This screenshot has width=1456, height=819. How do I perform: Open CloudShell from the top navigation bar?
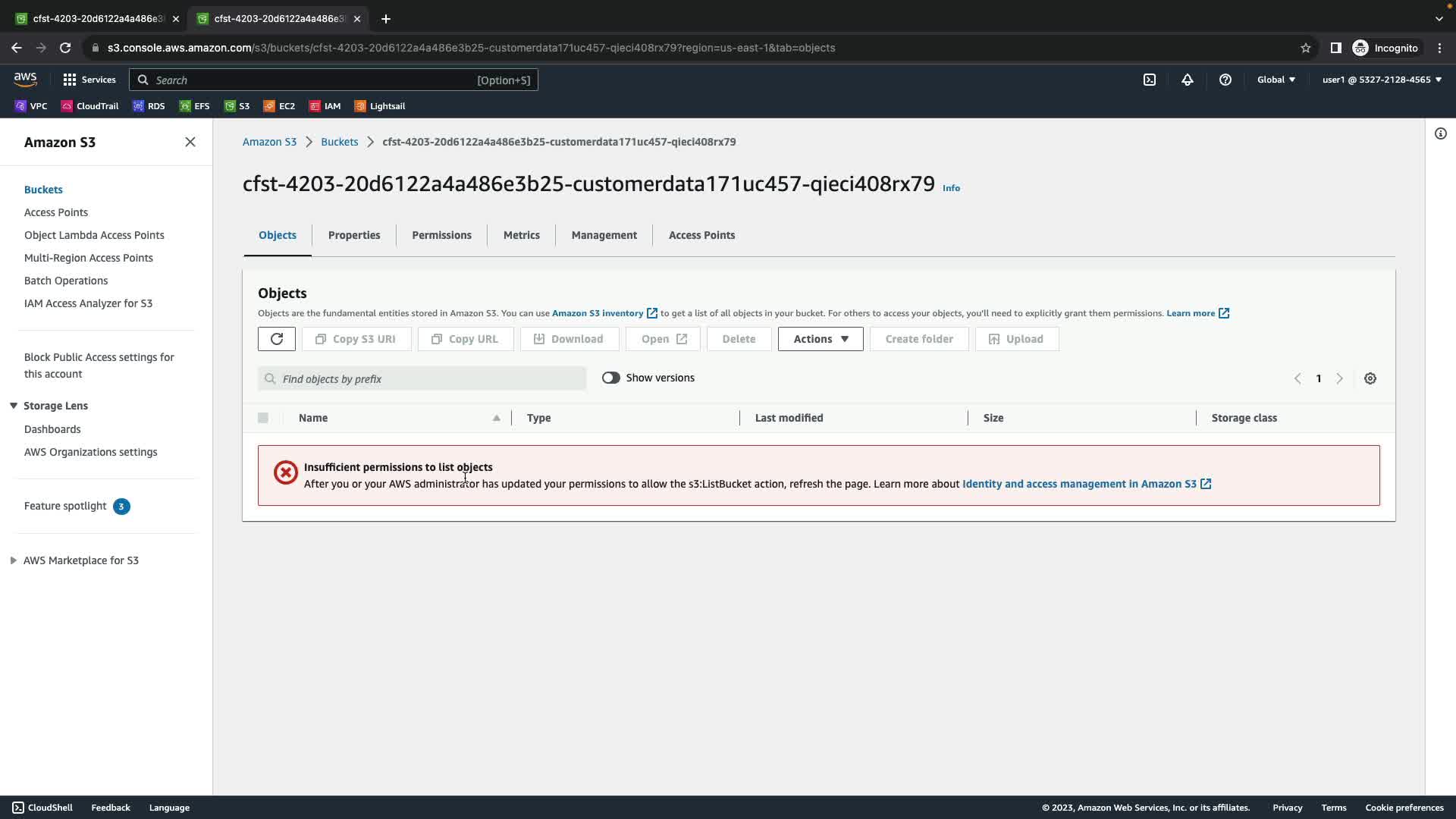click(x=1150, y=80)
